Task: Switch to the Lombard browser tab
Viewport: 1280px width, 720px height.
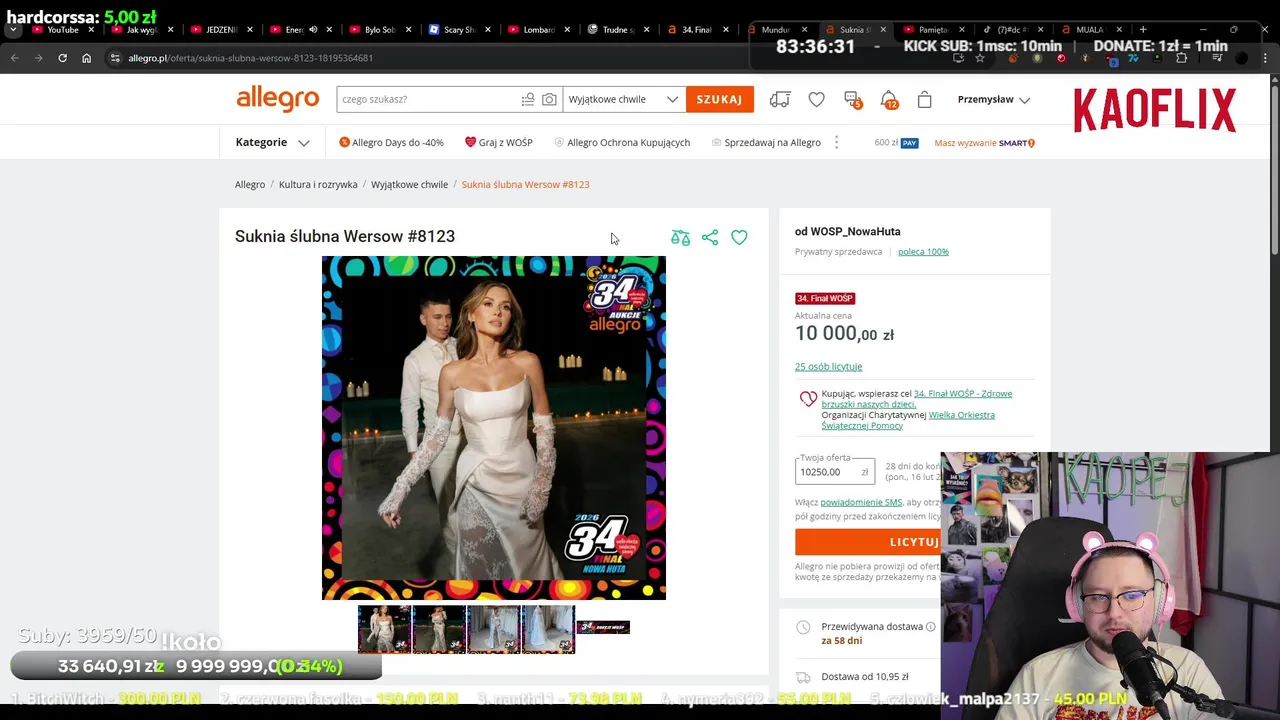Action: click(539, 30)
